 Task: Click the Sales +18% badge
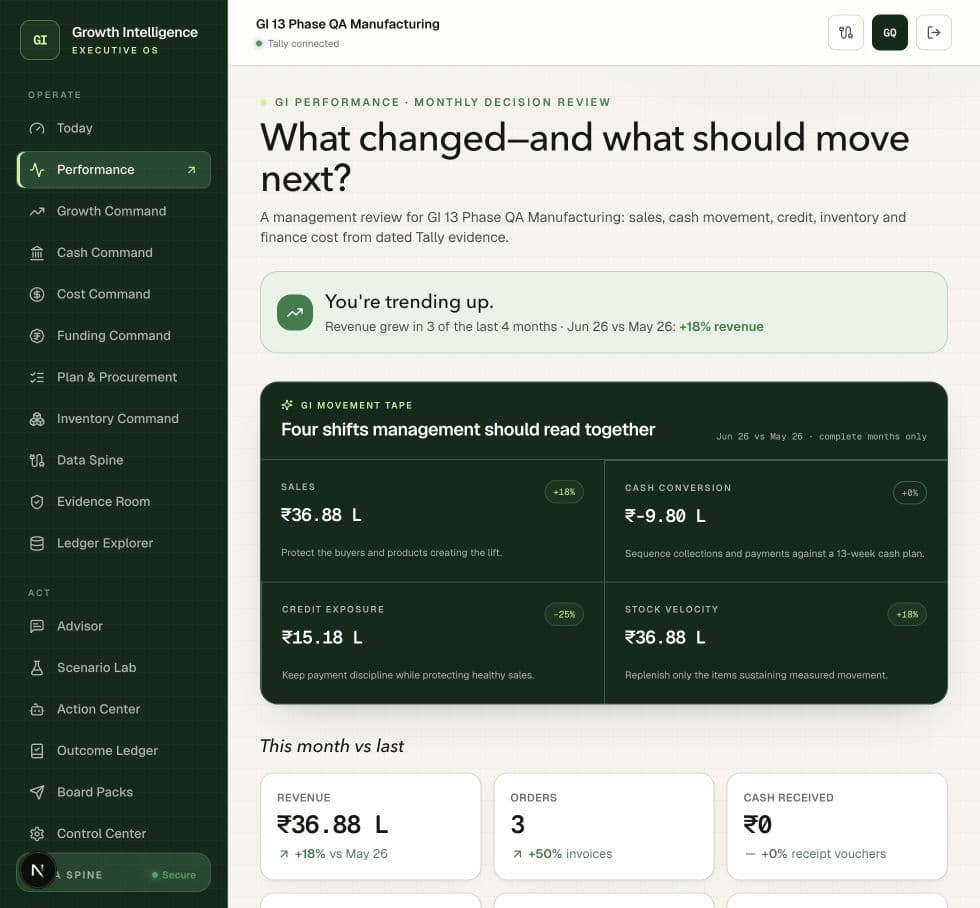point(564,492)
